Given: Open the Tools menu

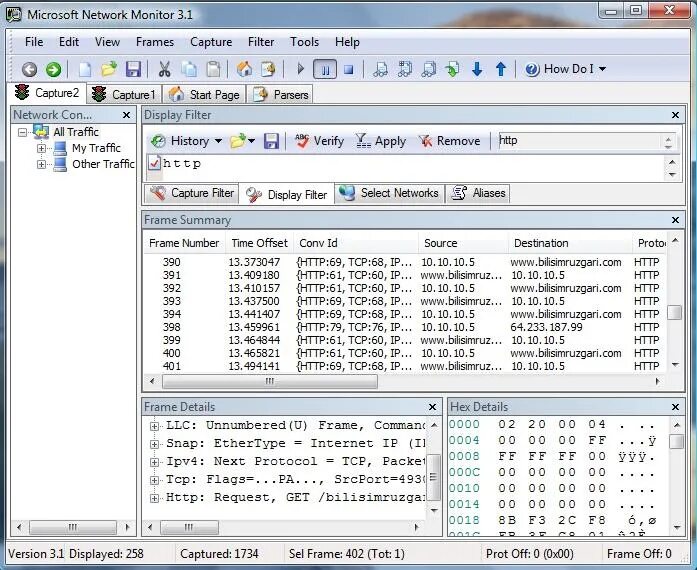Looking at the screenshot, I should pos(304,42).
